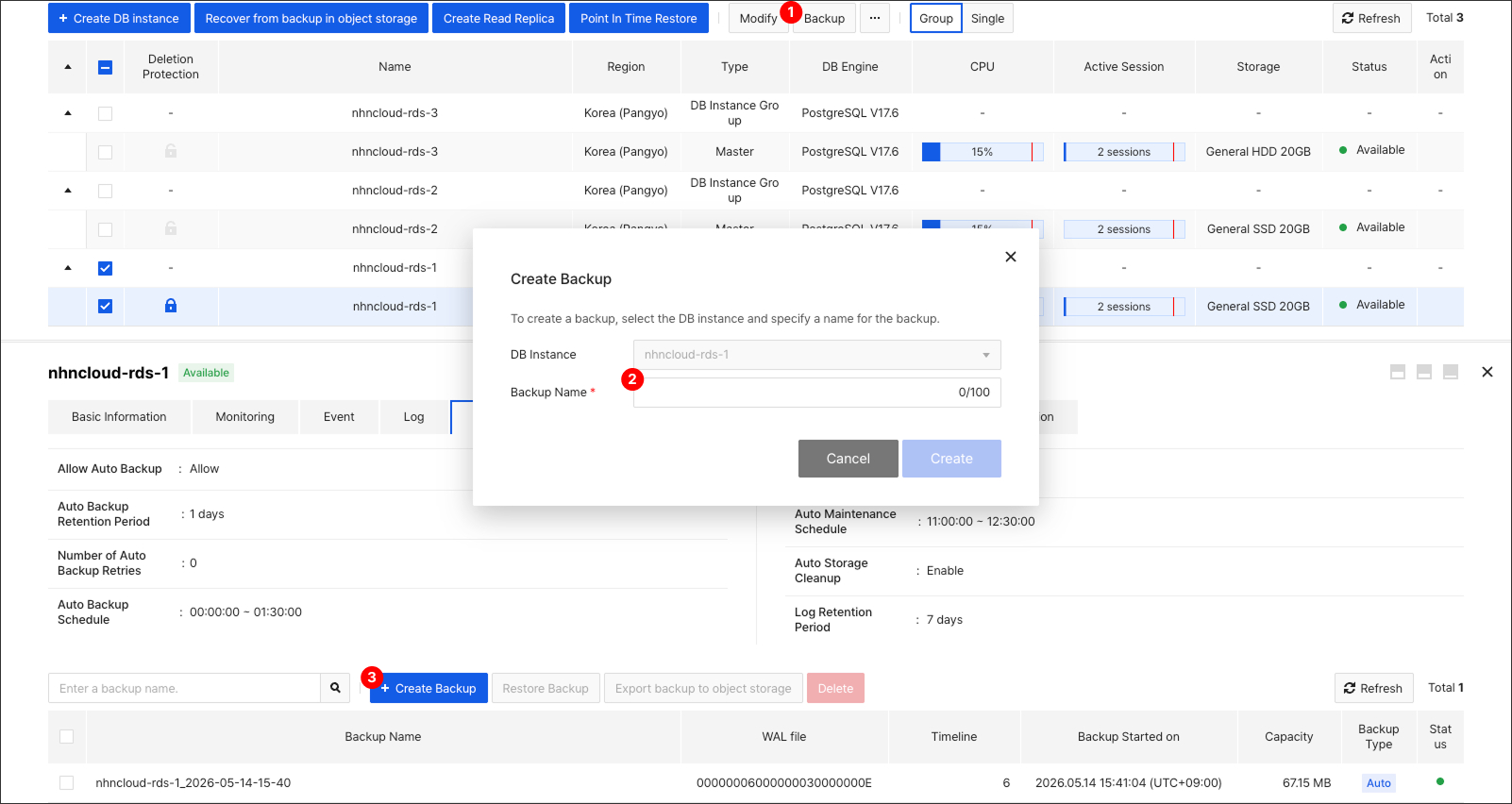The image size is (1512, 804).
Task: Click nhncloud-rds-1 2 sessions bar
Action: click(x=1124, y=307)
